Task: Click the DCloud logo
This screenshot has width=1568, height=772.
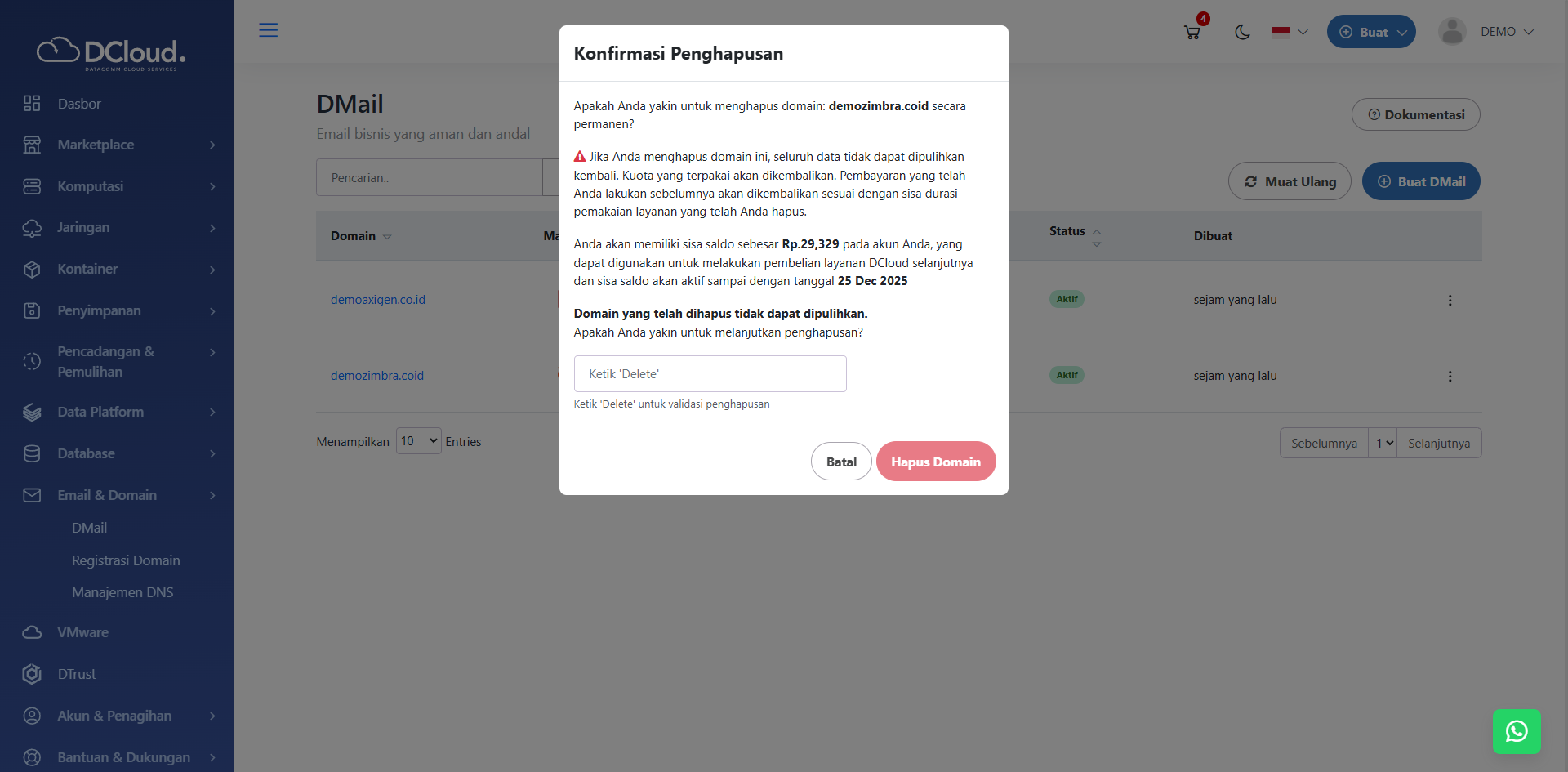Action: click(111, 53)
